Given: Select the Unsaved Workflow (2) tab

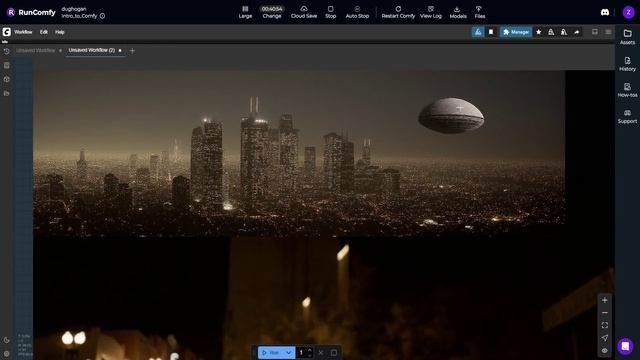Looking at the screenshot, I should (92, 50).
